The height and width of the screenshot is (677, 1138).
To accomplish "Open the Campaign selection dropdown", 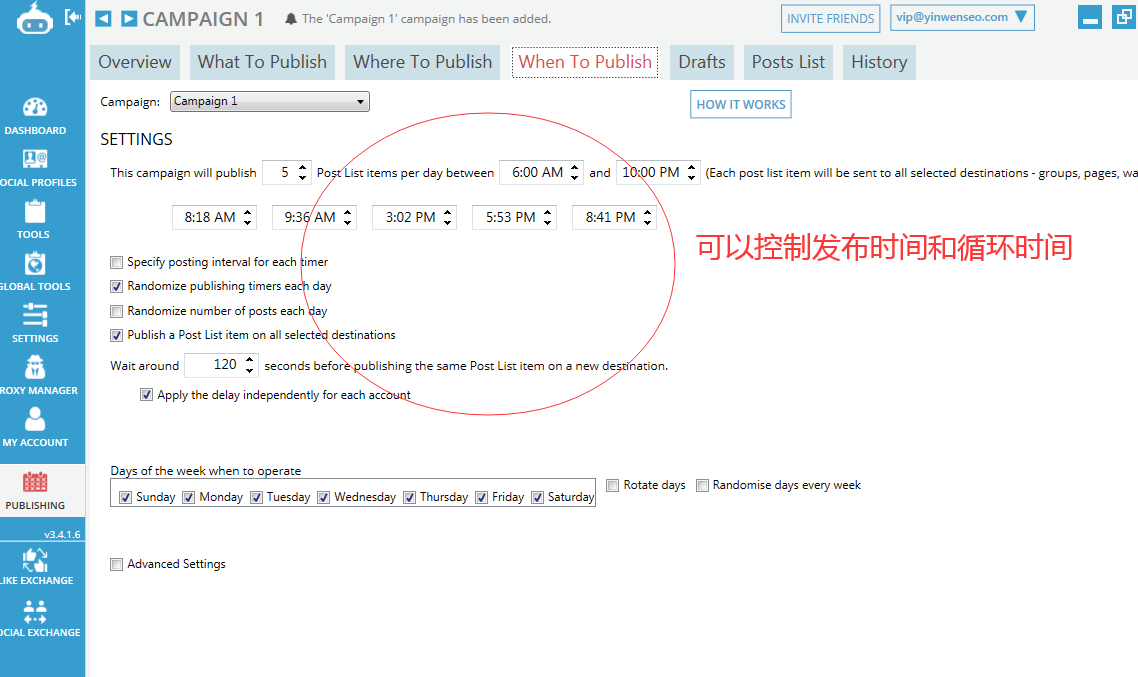I will 359,101.
